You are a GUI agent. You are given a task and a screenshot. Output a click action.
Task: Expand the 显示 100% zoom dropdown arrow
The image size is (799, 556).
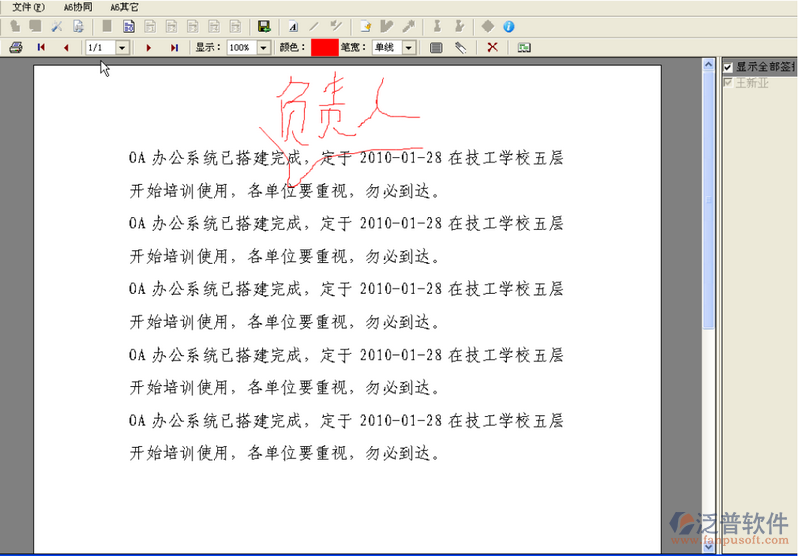[x=263, y=47]
